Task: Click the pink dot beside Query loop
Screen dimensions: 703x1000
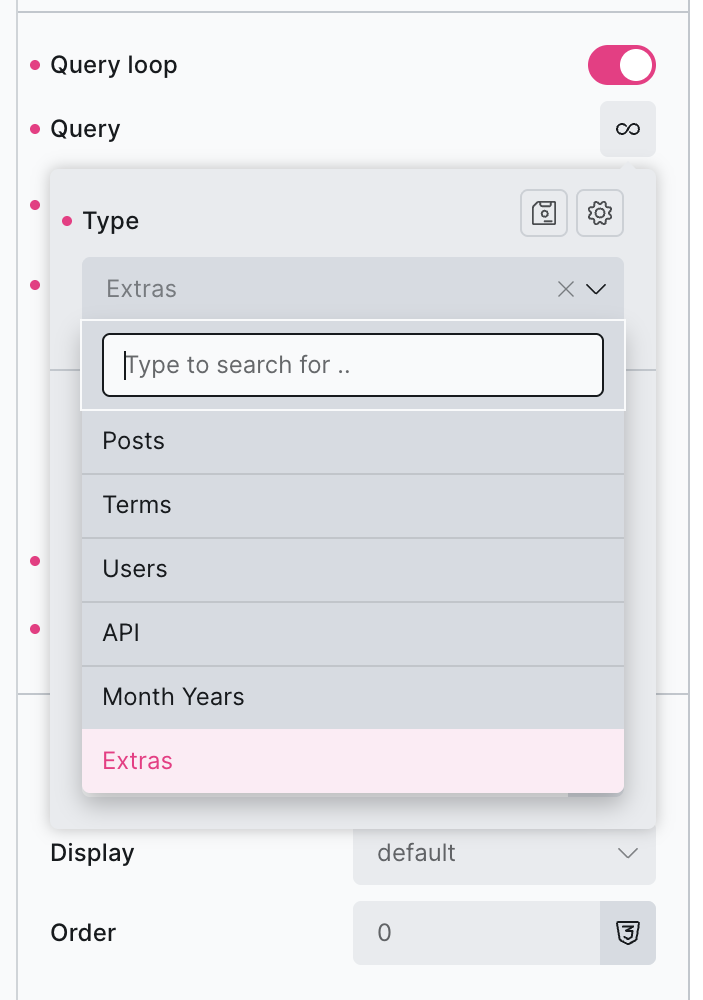Action: (x=35, y=66)
